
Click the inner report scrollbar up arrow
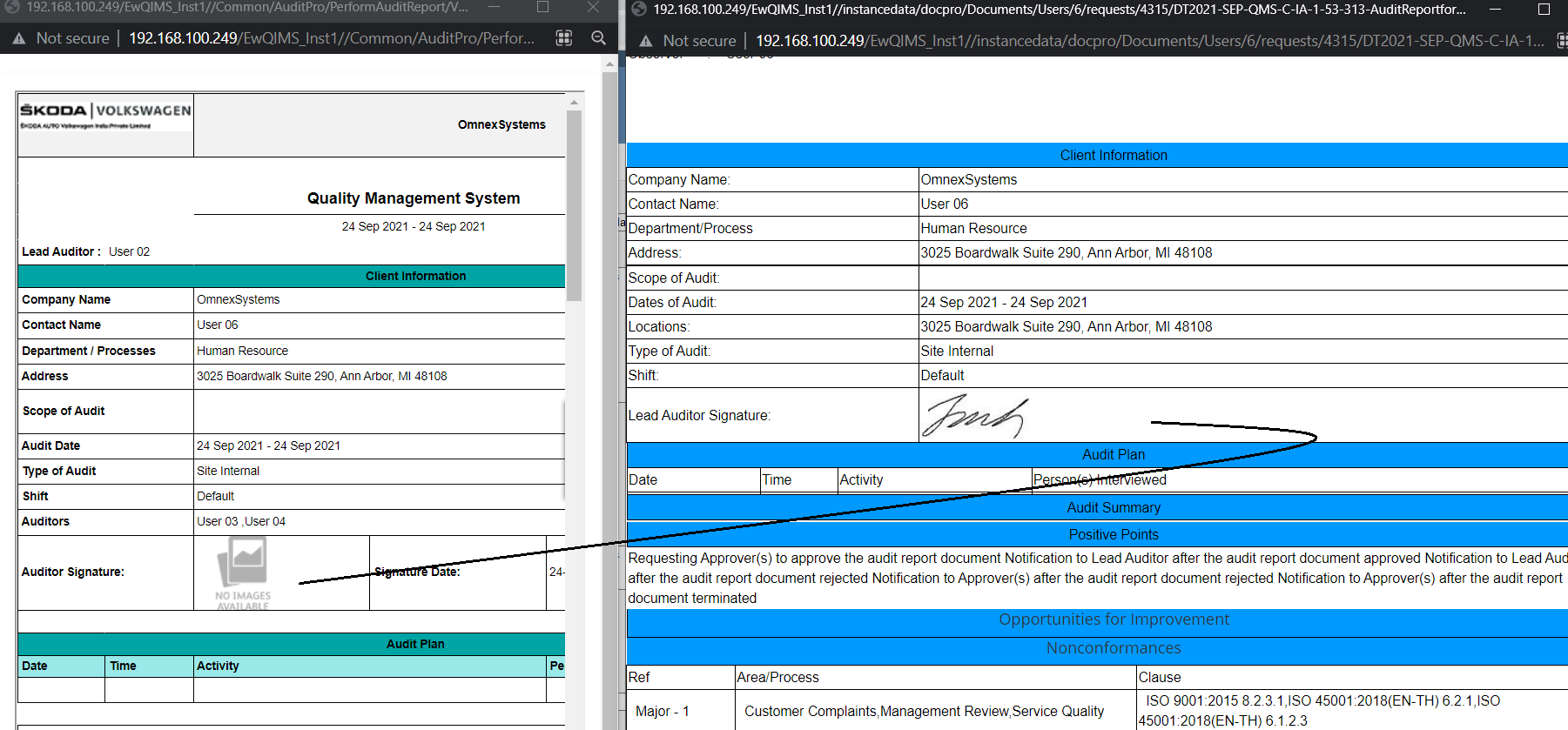(574, 102)
